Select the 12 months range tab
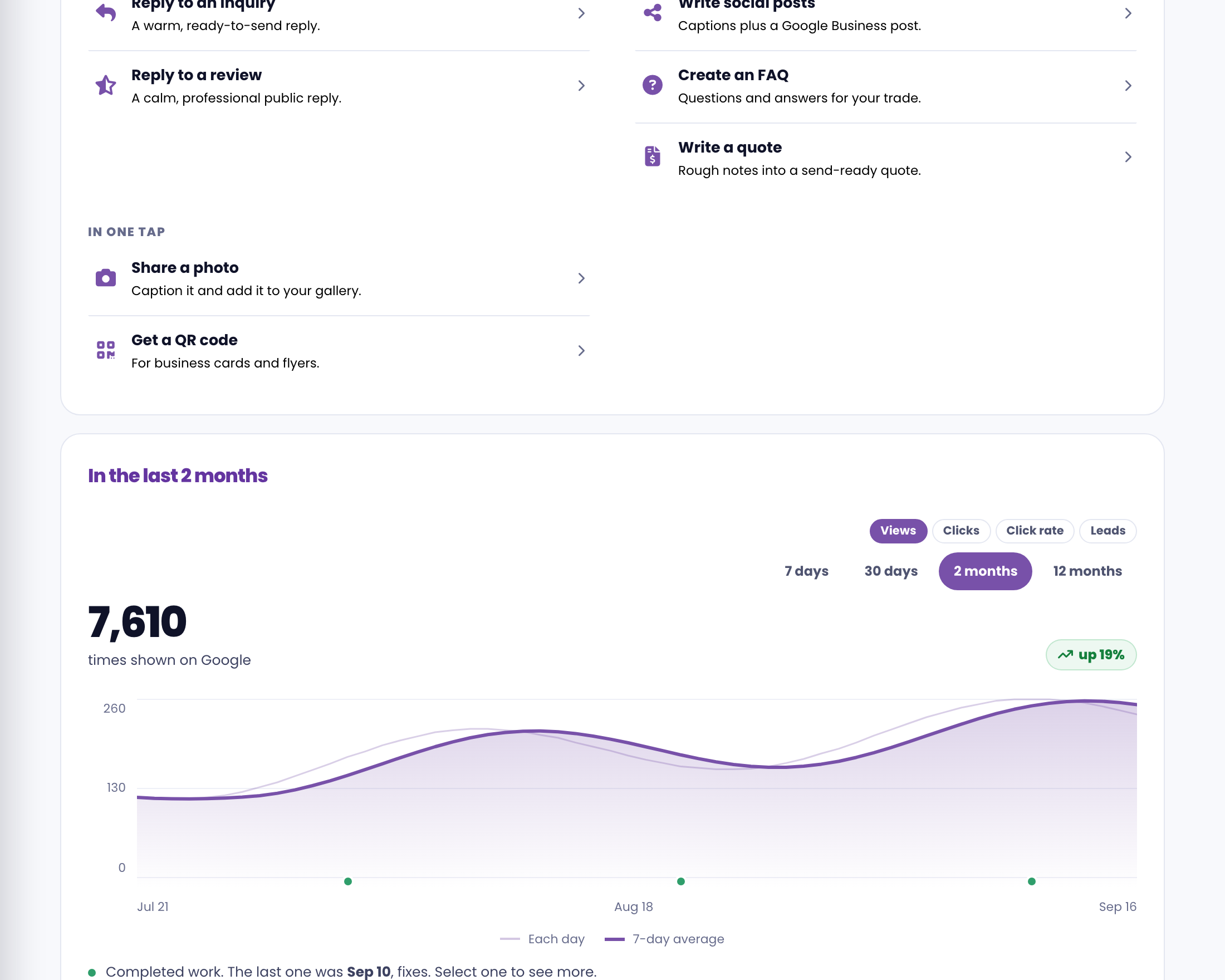The image size is (1225, 980). [x=1087, y=571]
